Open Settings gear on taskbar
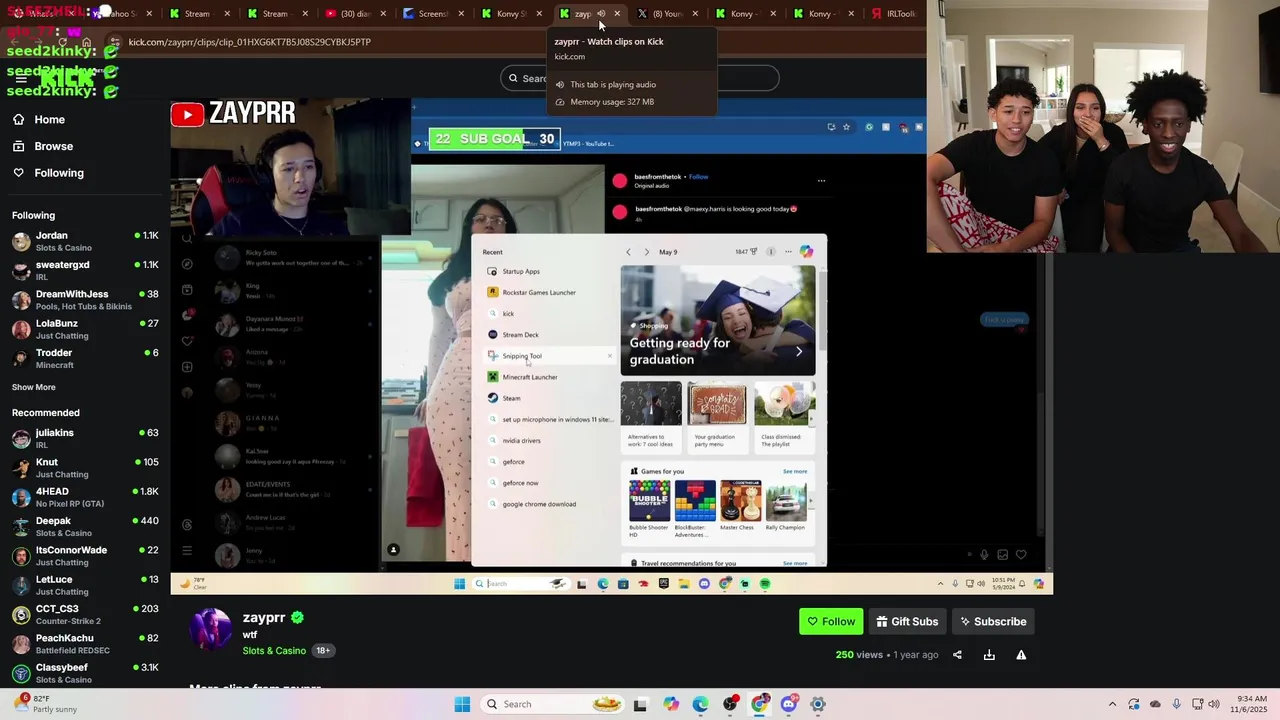The image size is (1280, 720). (x=818, y=704)
